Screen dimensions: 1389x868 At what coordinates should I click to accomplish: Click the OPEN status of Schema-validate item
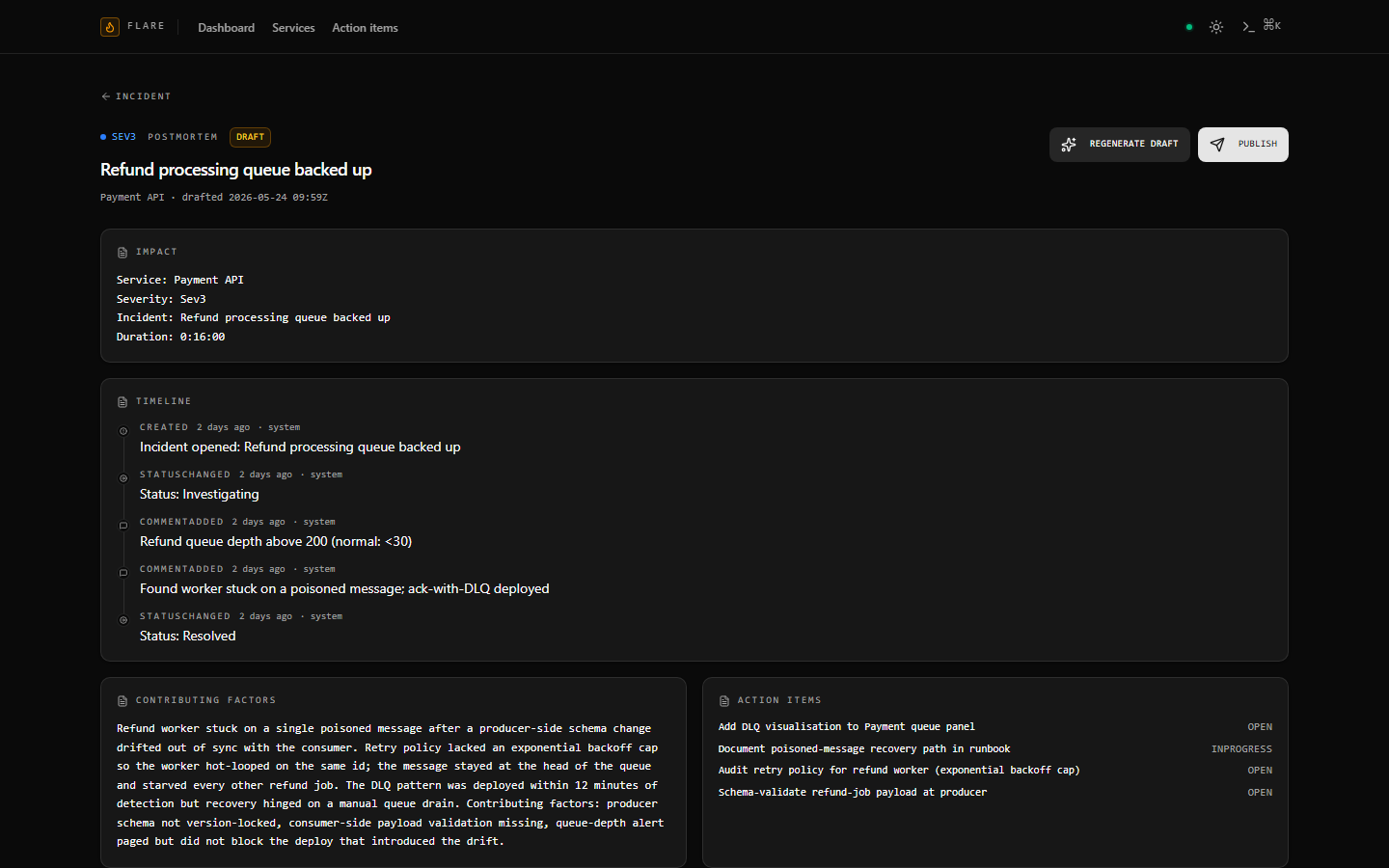pyautogui.click(x=1260, y=793)
